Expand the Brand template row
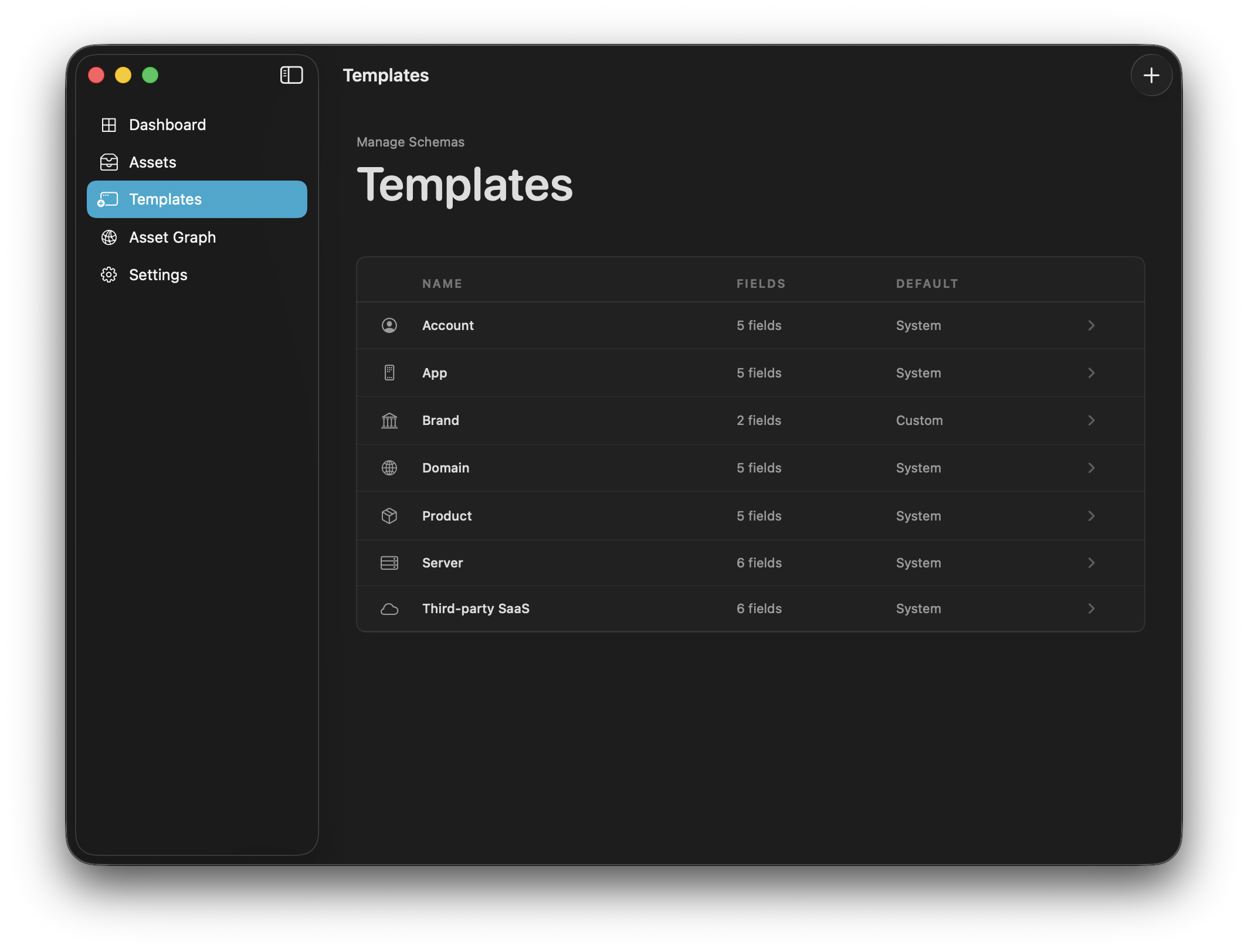Image resolution: width=1248 pixels, height=952 pixels. pos(1091,420)
